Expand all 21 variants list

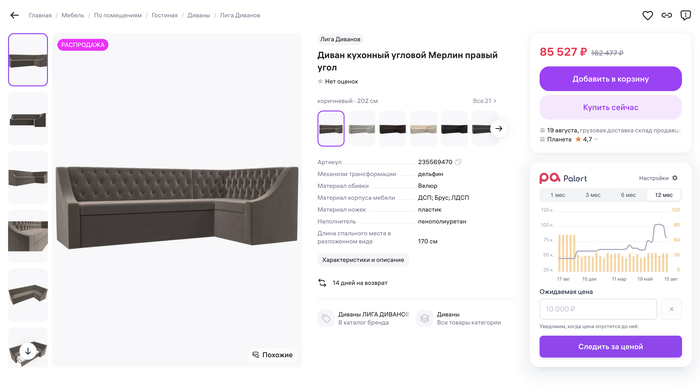[484, 101]
